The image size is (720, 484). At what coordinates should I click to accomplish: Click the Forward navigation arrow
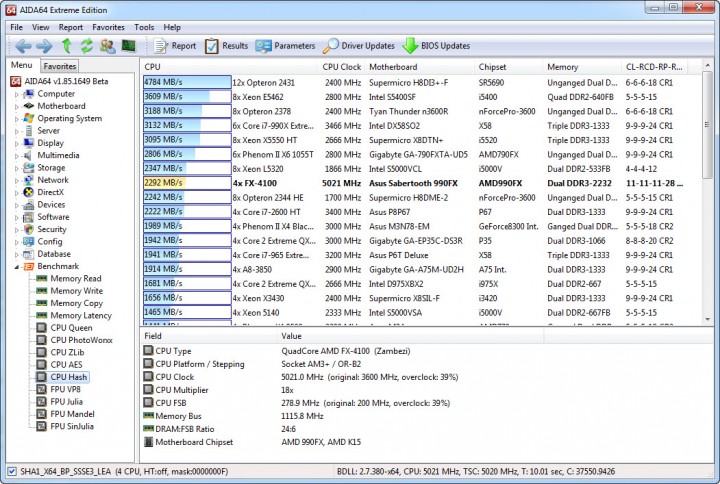[44, 46]
